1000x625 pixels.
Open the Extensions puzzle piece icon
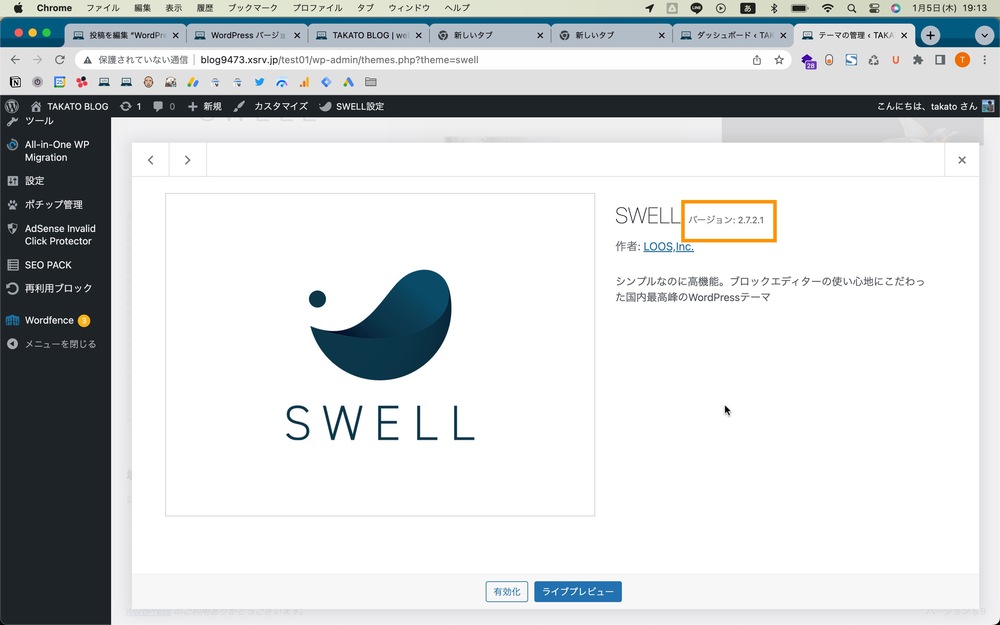(918, 60)
